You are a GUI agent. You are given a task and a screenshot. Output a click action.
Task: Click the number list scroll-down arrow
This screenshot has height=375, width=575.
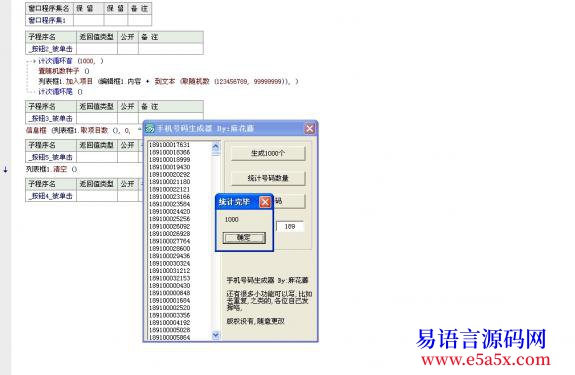click(x=216, y=335)
